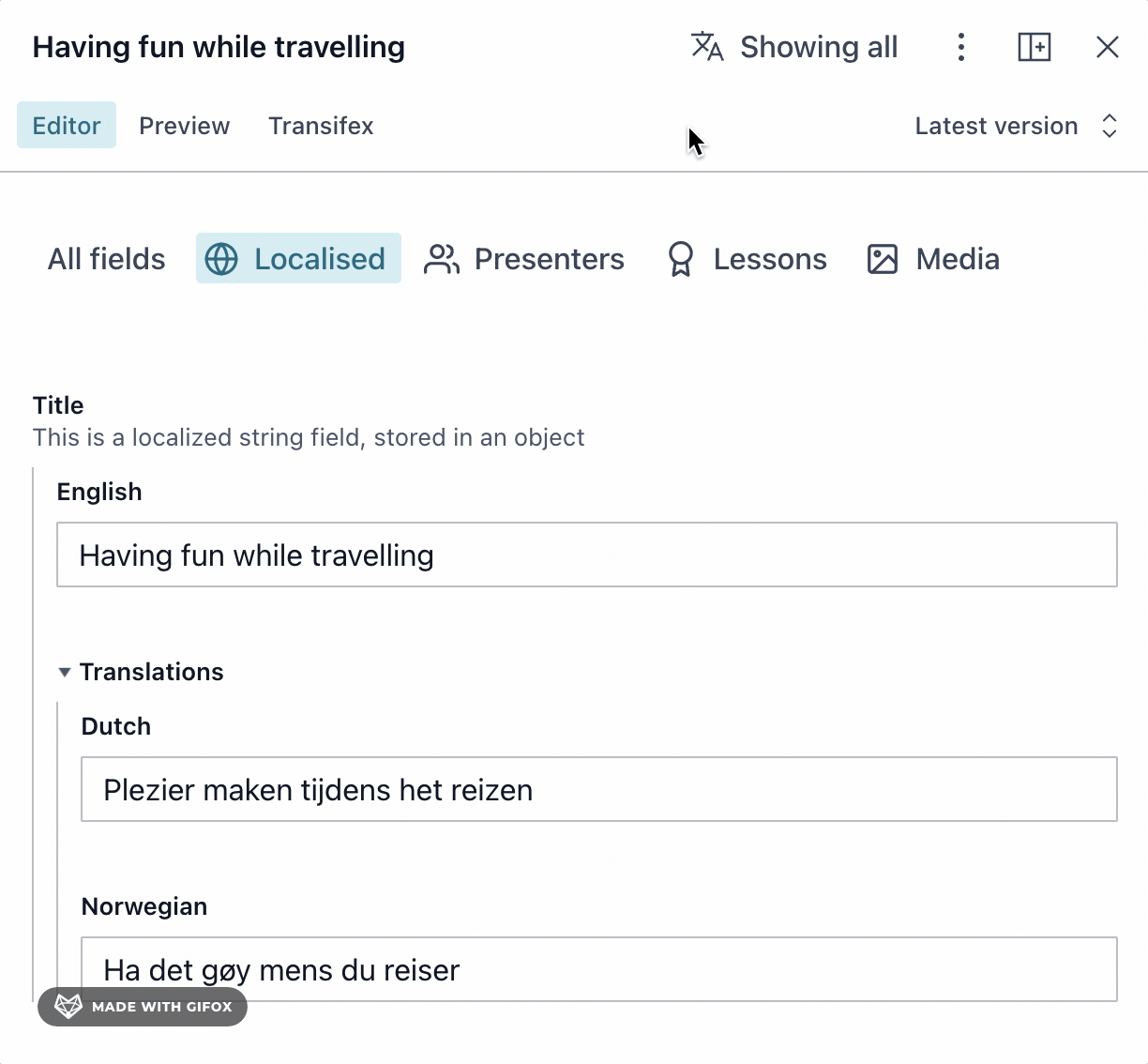Select the globe icon on Localised
The width and height of the screenshot is (1148, 1064).
pos(221,258)
